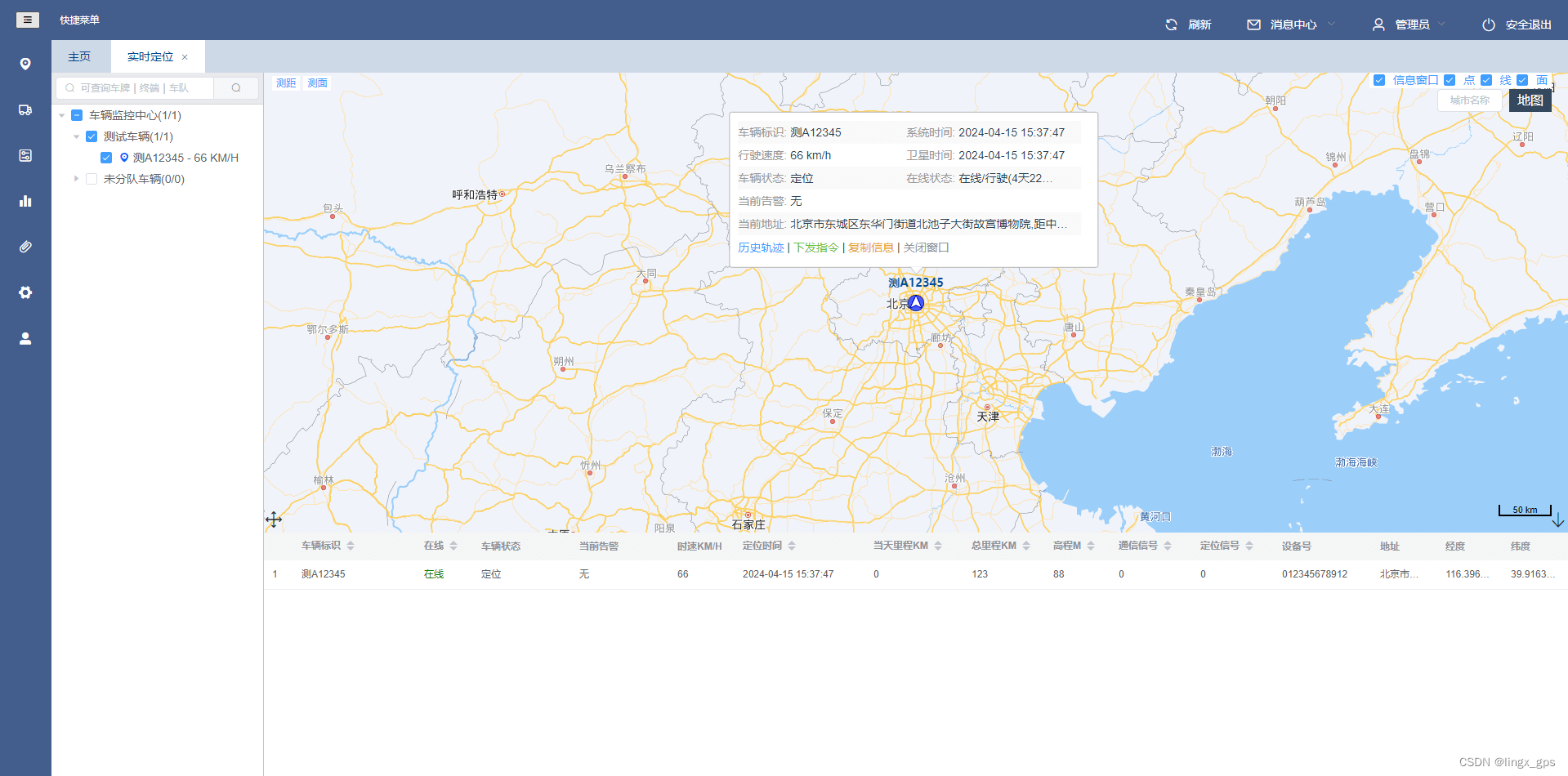Uncheck the 线 map overlay checkbox
Viewport: 1568px width, 776px height.
[x=1486, y=80]
